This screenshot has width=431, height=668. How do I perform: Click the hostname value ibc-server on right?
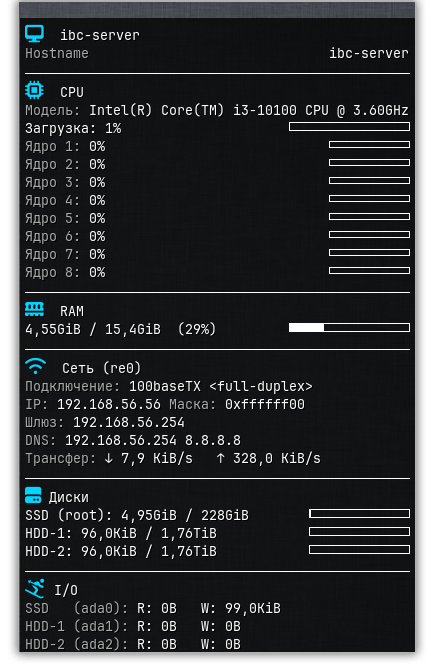pos(369,53)
